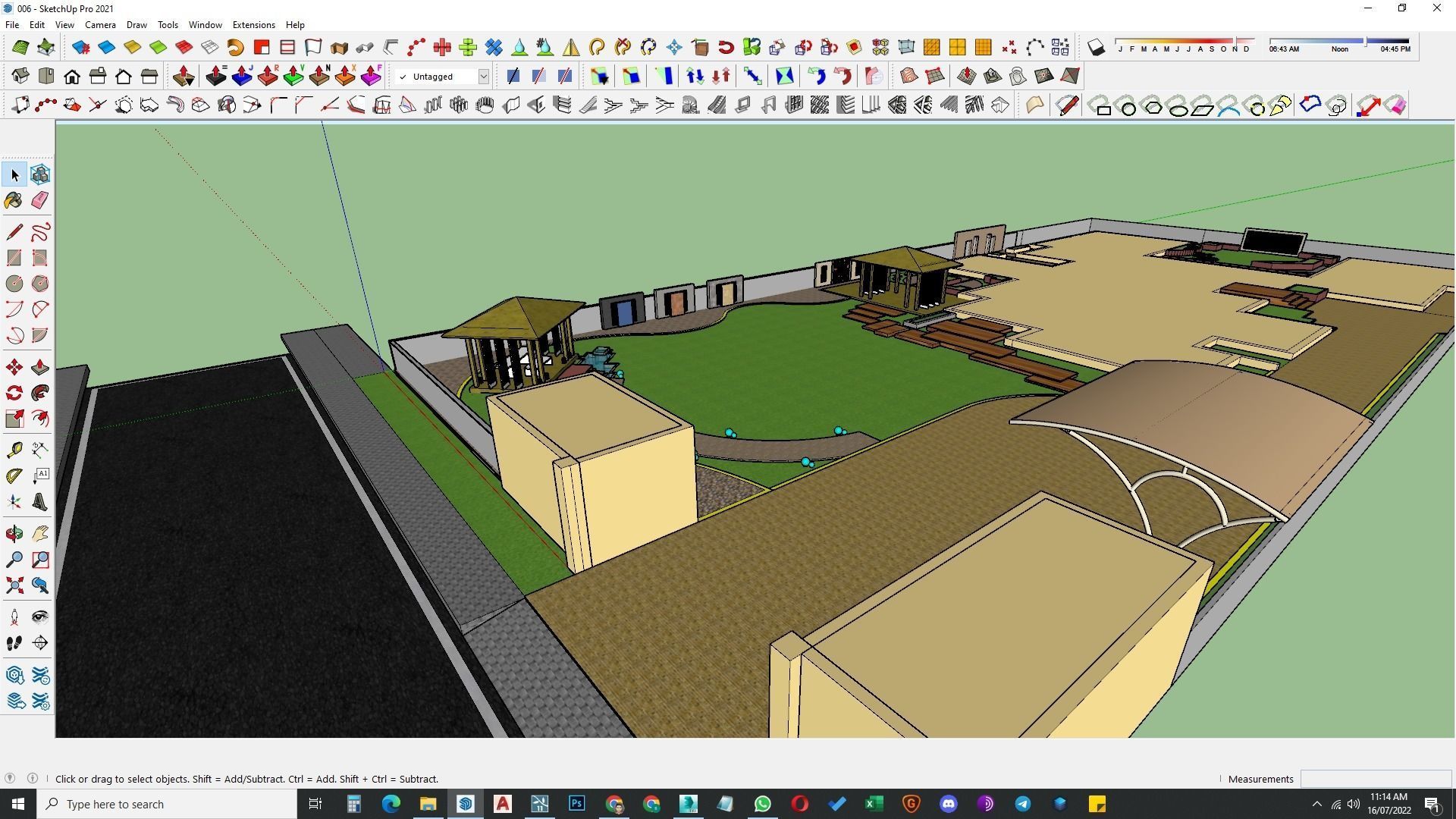This screenshot has width=1456, height=819.
Task: Select the Line pencil tool
Action: 14,231
